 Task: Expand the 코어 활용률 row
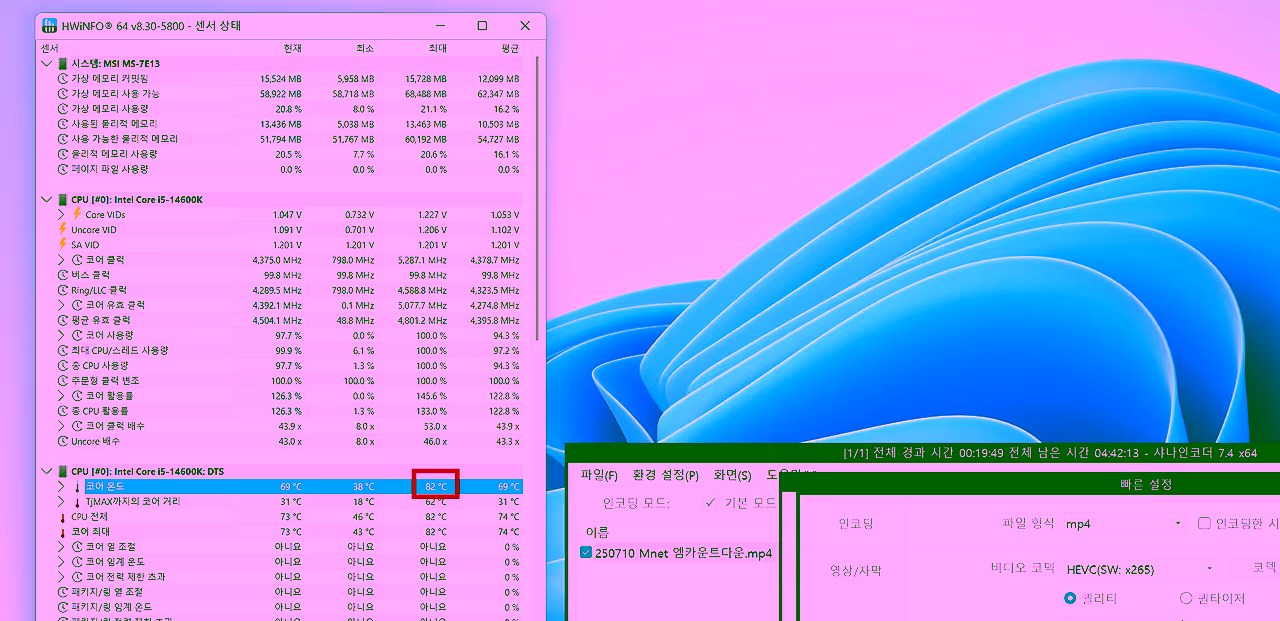[x=62, y=395]
